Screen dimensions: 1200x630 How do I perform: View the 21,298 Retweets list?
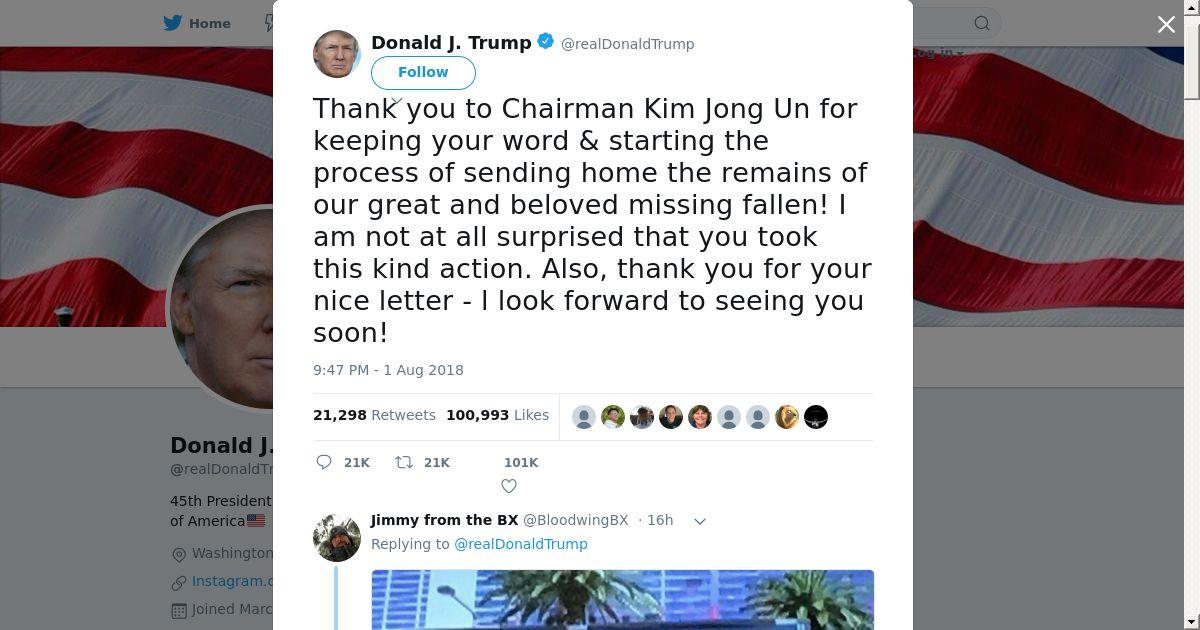point(374,415)
